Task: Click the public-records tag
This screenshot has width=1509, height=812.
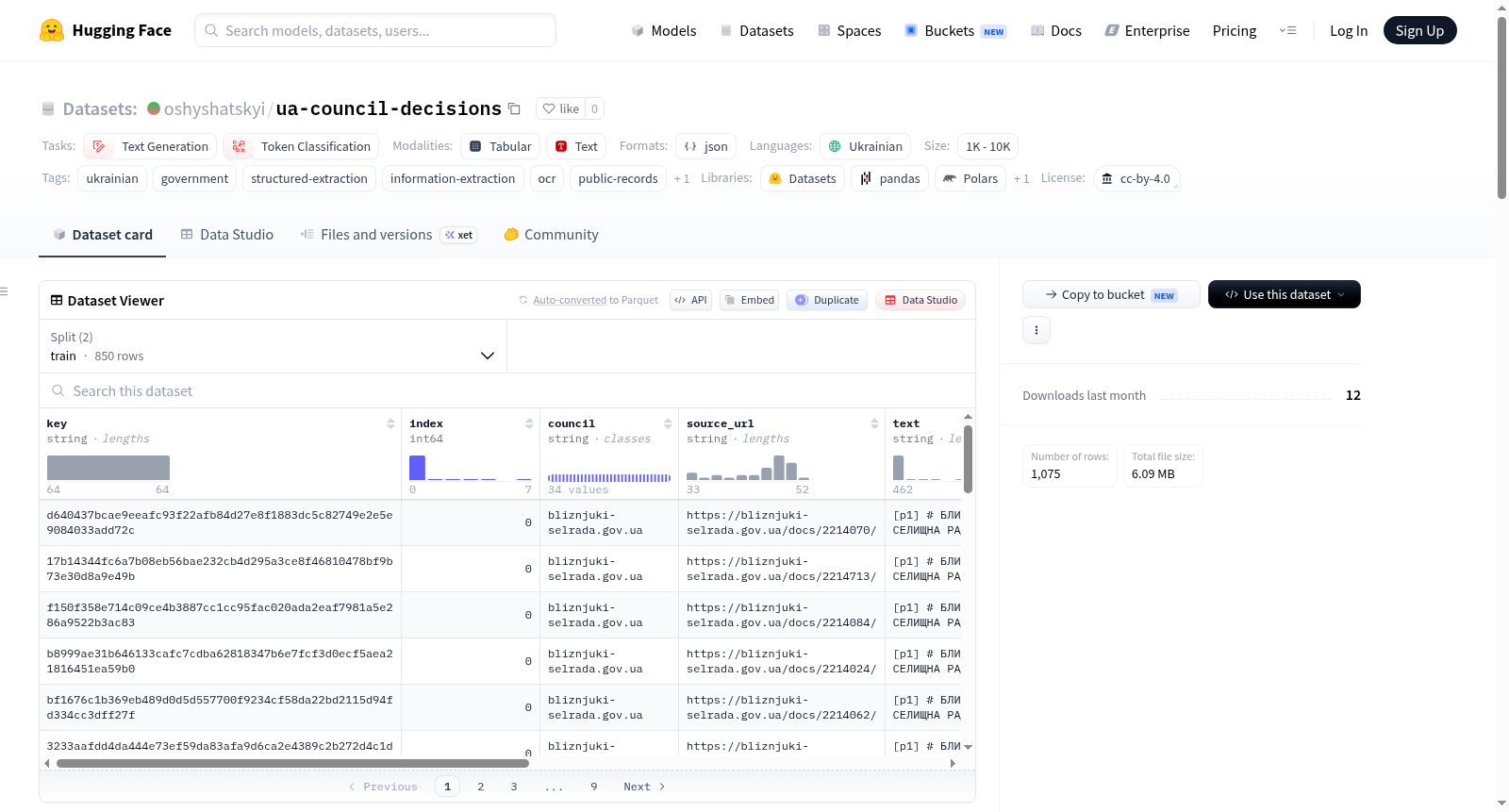Action: 618,178
